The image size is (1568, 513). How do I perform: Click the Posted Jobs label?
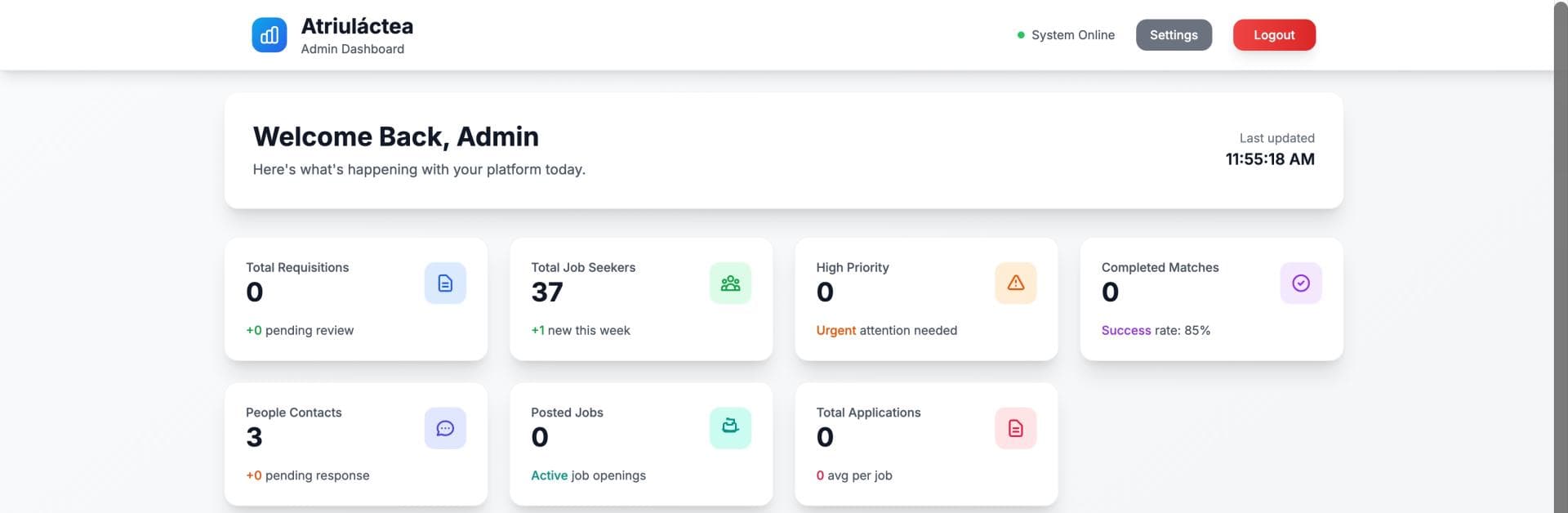coord(567,413)
